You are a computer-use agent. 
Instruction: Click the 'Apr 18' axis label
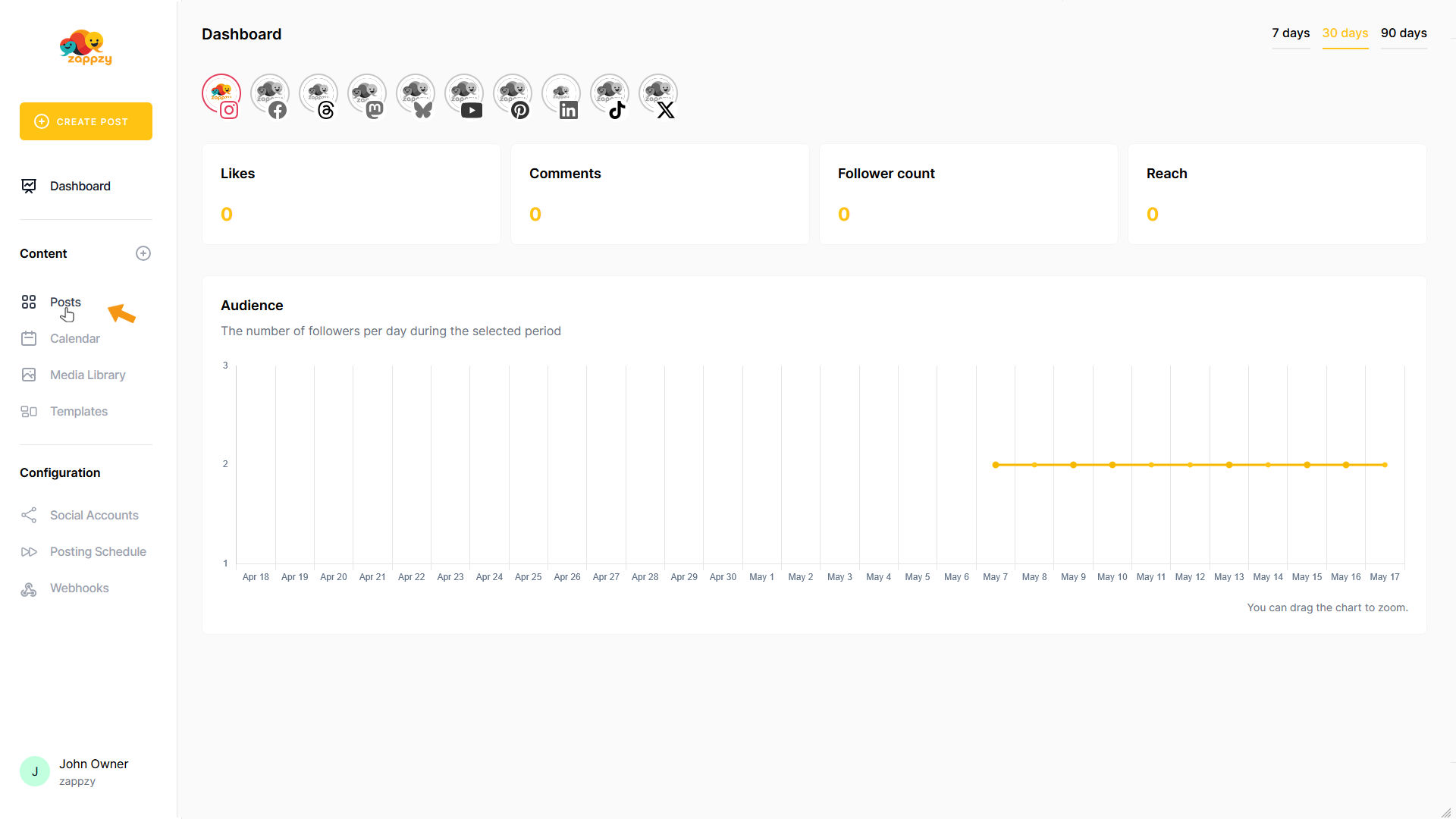[256, 577]
